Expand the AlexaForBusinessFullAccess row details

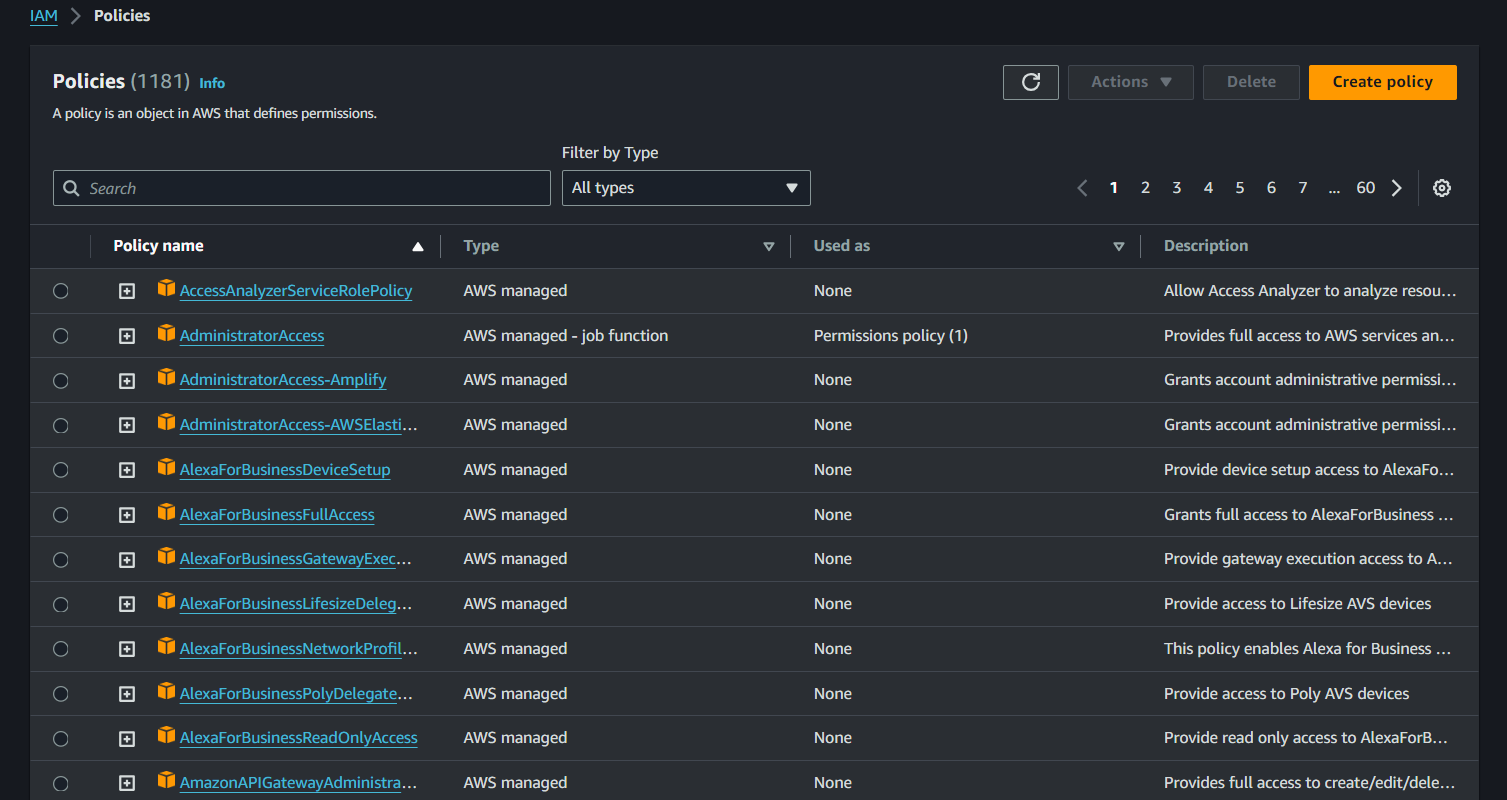pos(127,515)
